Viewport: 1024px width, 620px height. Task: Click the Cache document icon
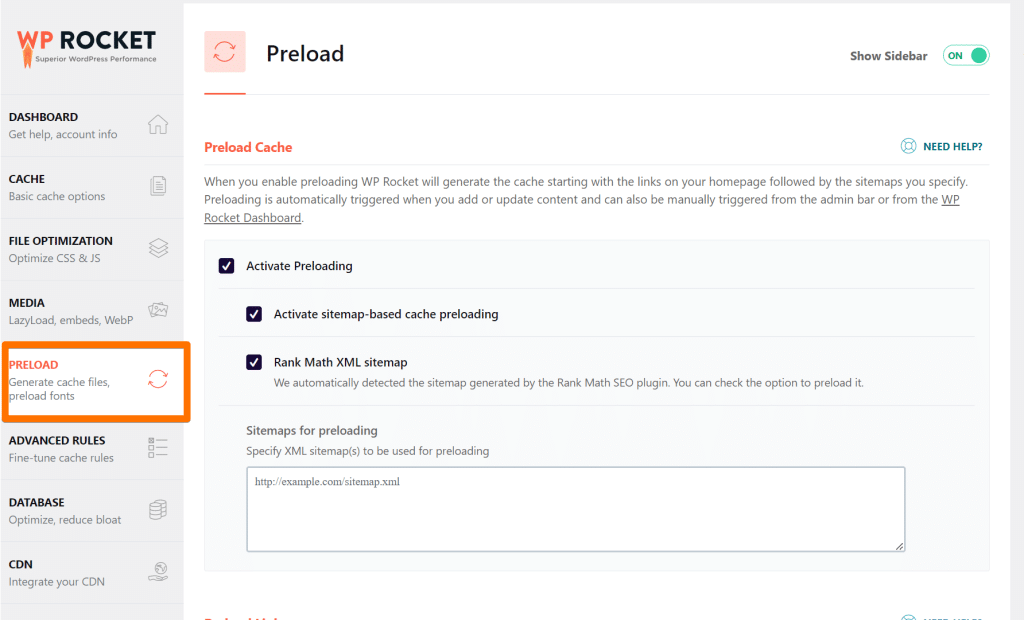158,187
